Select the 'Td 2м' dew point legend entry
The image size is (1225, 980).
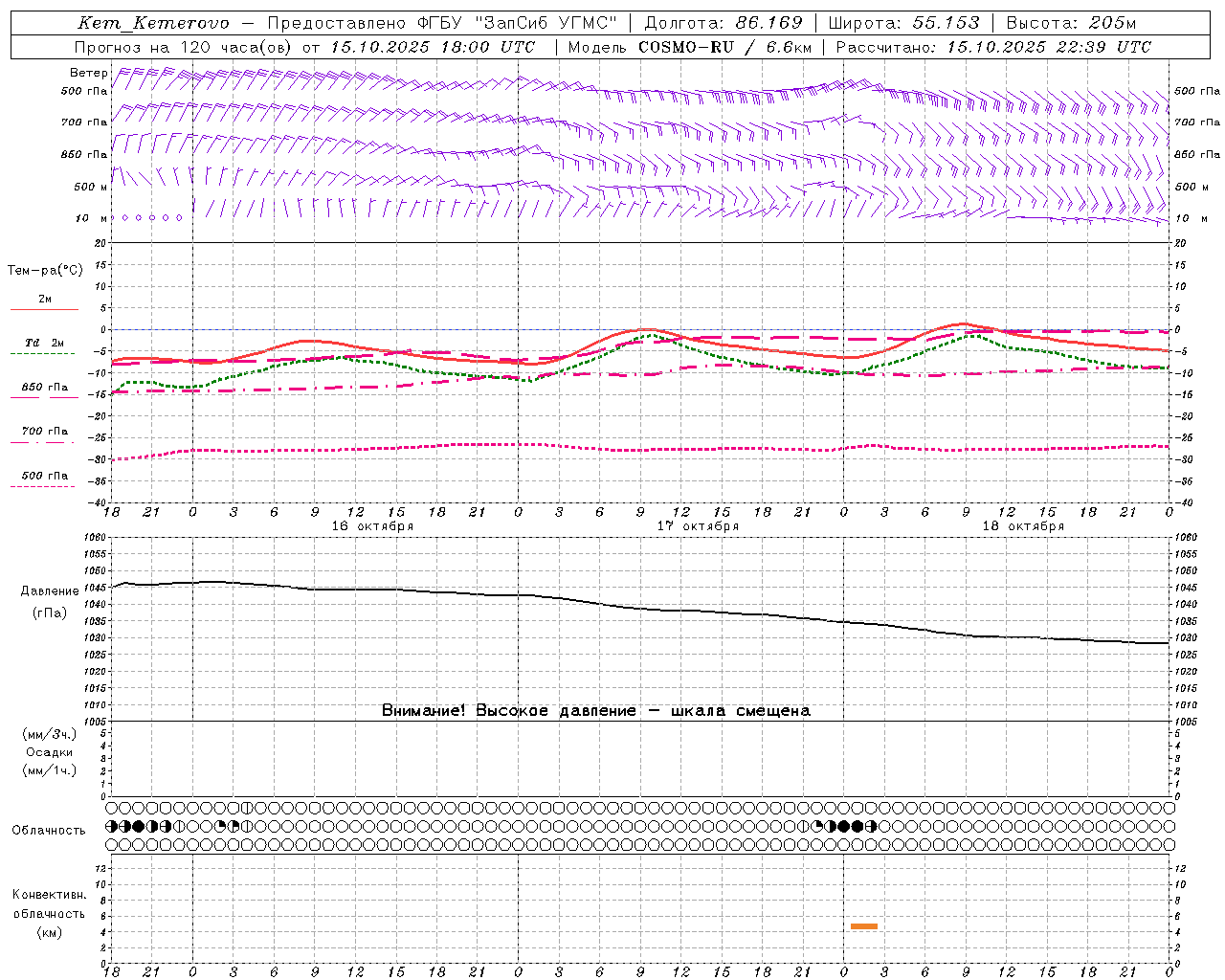[45, 343]
